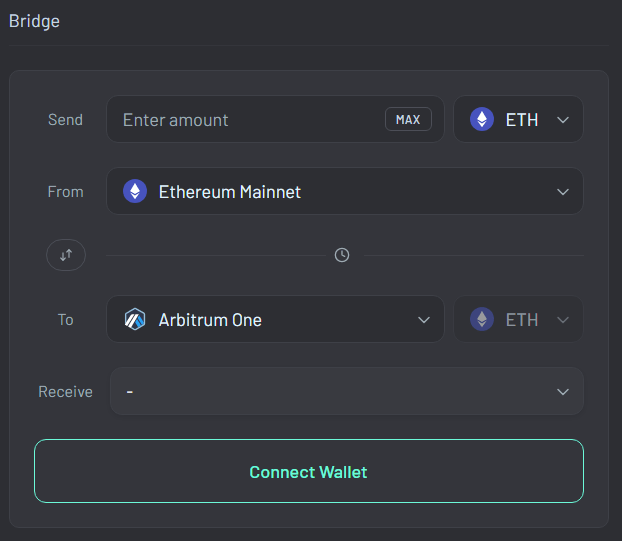
Task: Click the Arbitrum One text label
Action: (x=210, y=320)
